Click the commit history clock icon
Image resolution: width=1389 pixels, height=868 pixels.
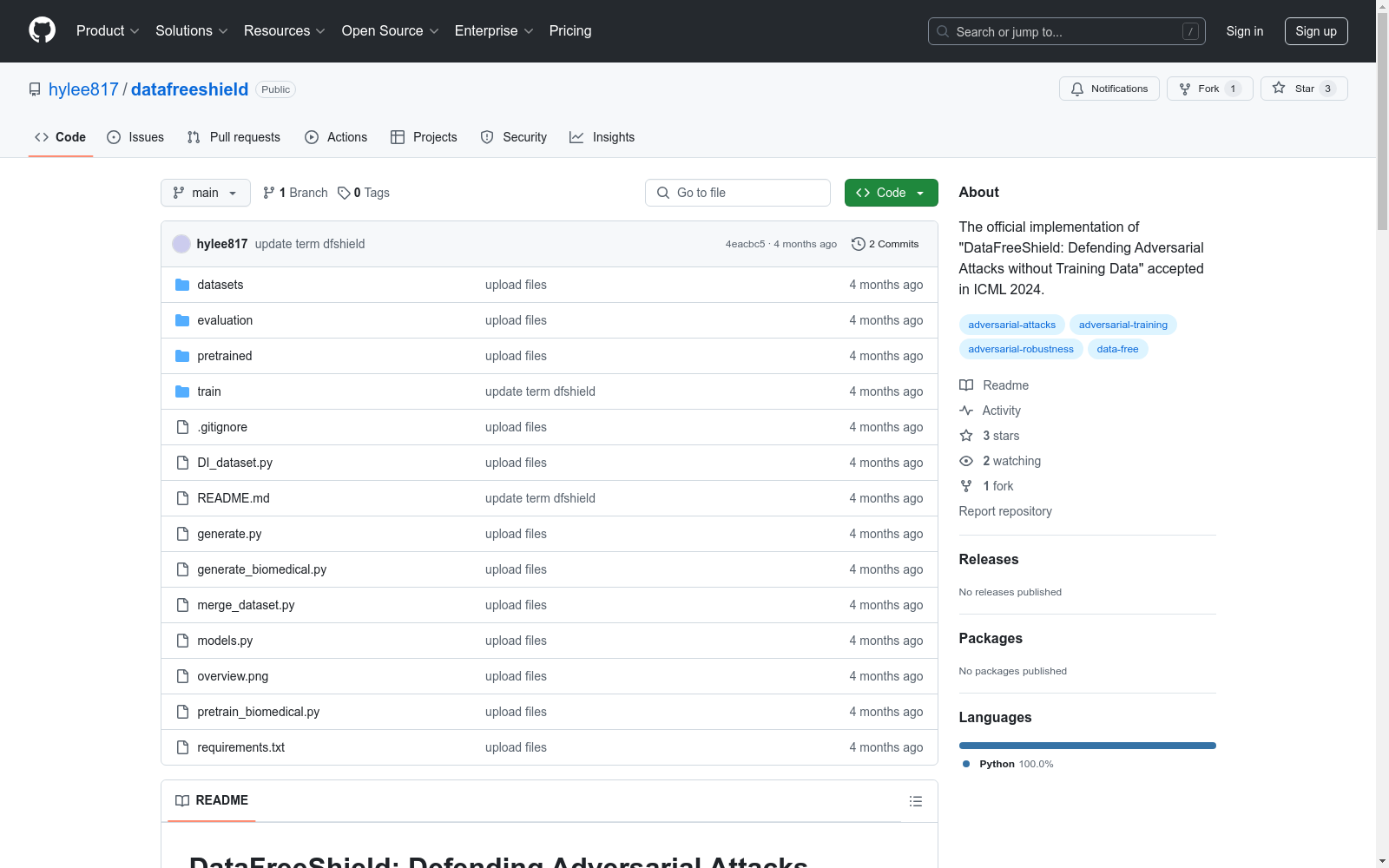coord(858,244)
